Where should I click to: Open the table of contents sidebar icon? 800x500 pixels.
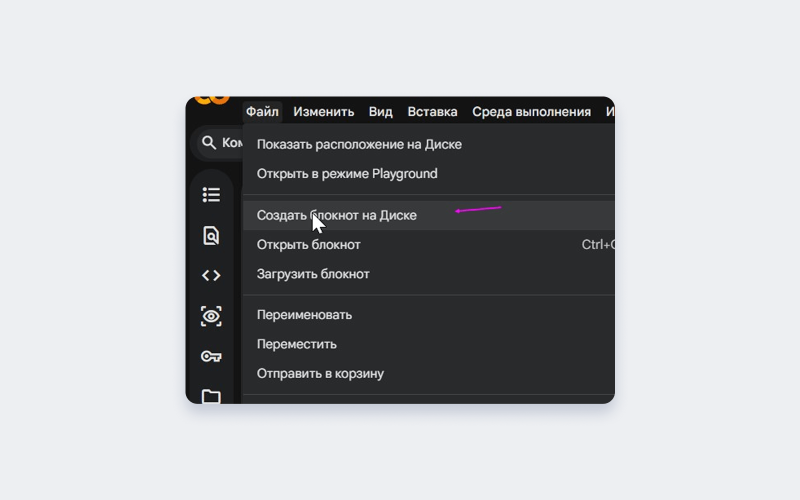[211, 194]
